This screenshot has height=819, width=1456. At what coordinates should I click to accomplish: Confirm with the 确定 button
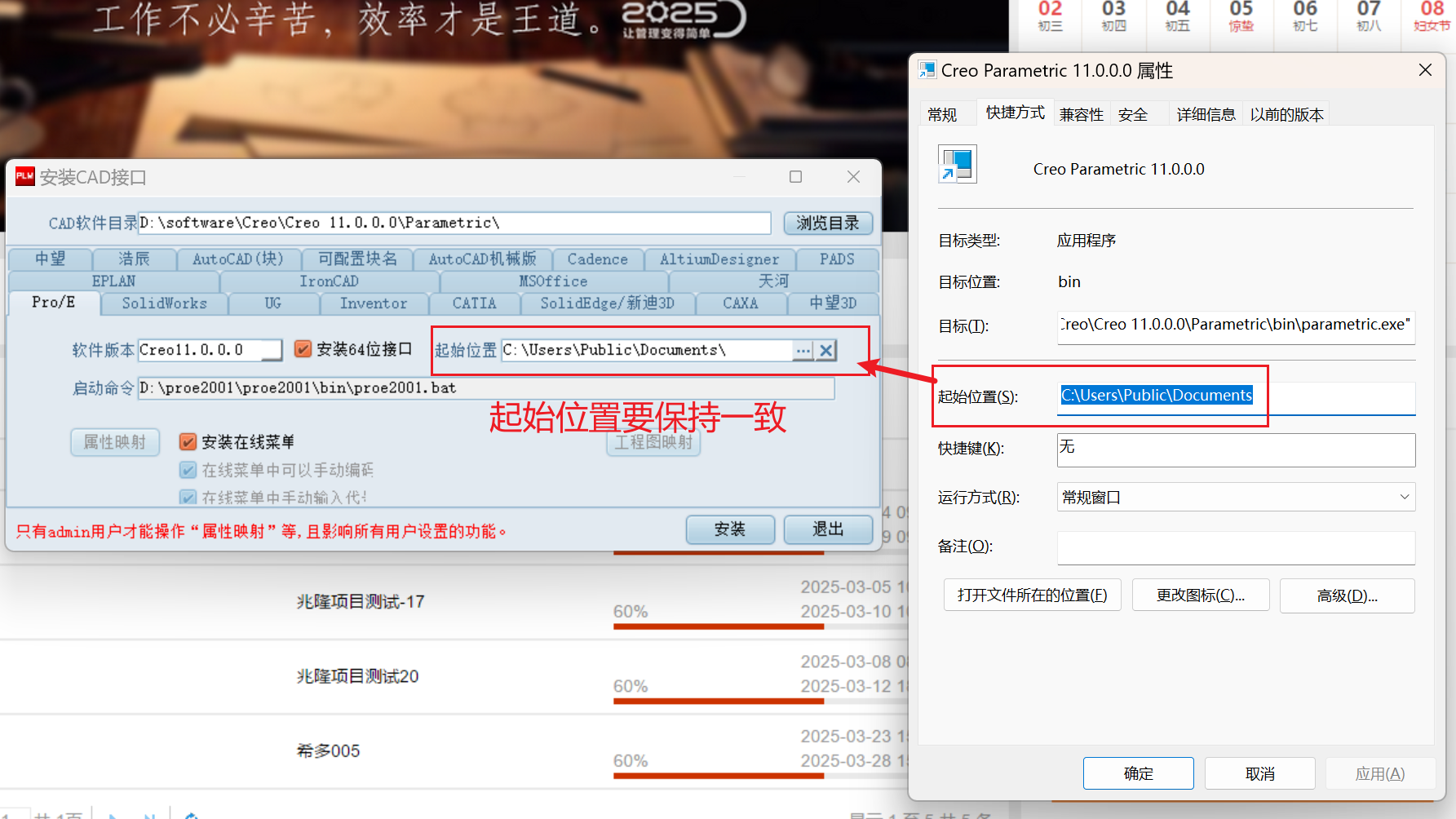pyautogui.click(x=1139, y=773)
